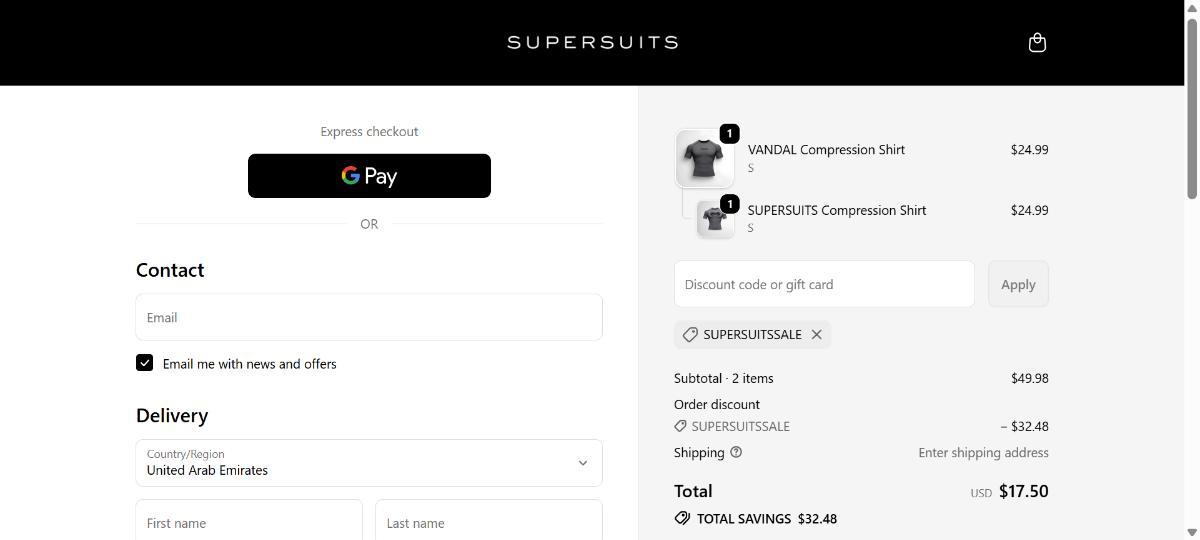Screen dimensions: 1200x540
Task: Open the Country/Region dropdown
Action: (368, 463)
